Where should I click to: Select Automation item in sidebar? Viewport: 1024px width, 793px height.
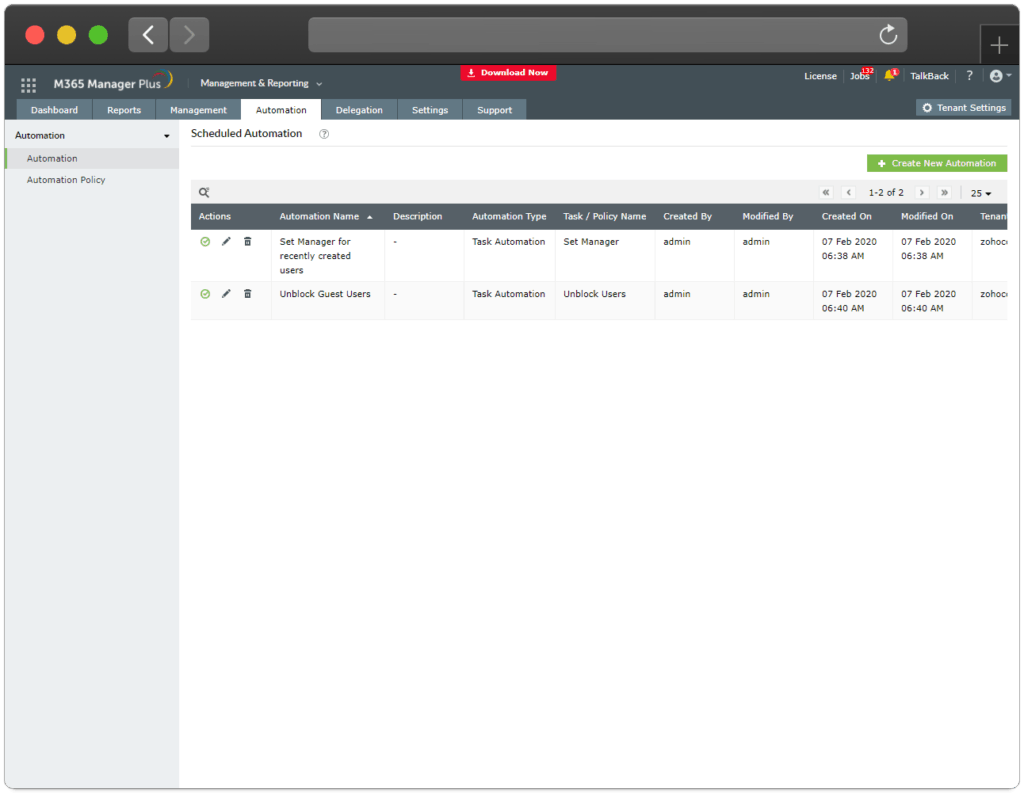click(92, 159)
